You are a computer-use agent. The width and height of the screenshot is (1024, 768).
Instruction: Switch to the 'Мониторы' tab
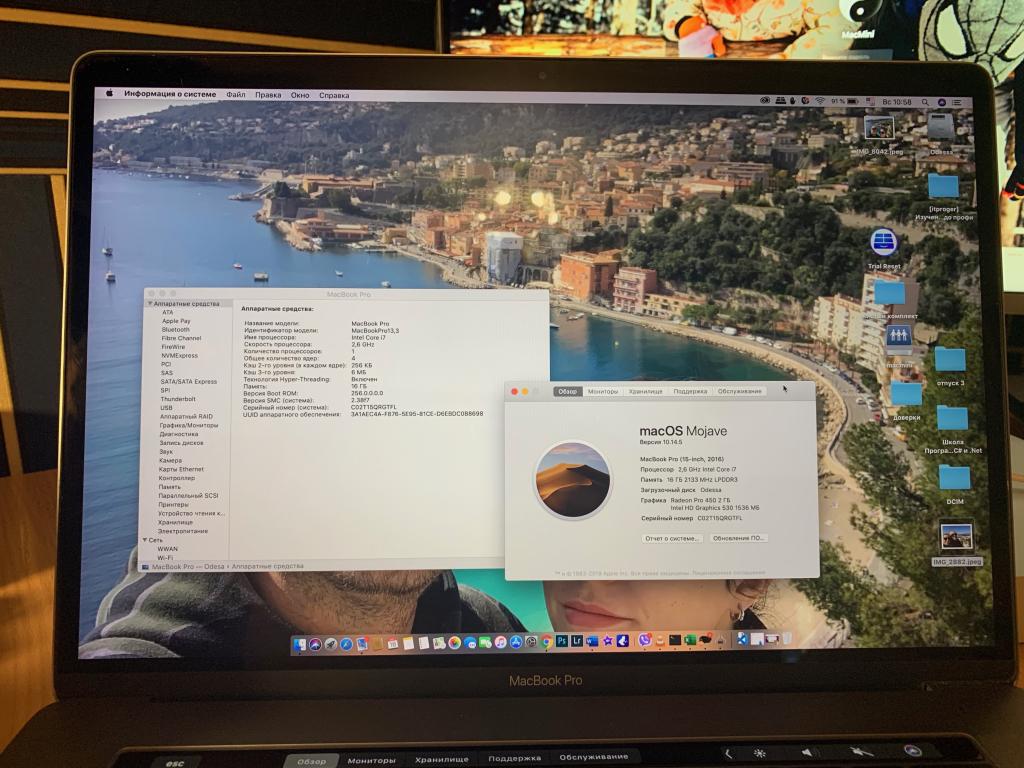pos(603,391)
